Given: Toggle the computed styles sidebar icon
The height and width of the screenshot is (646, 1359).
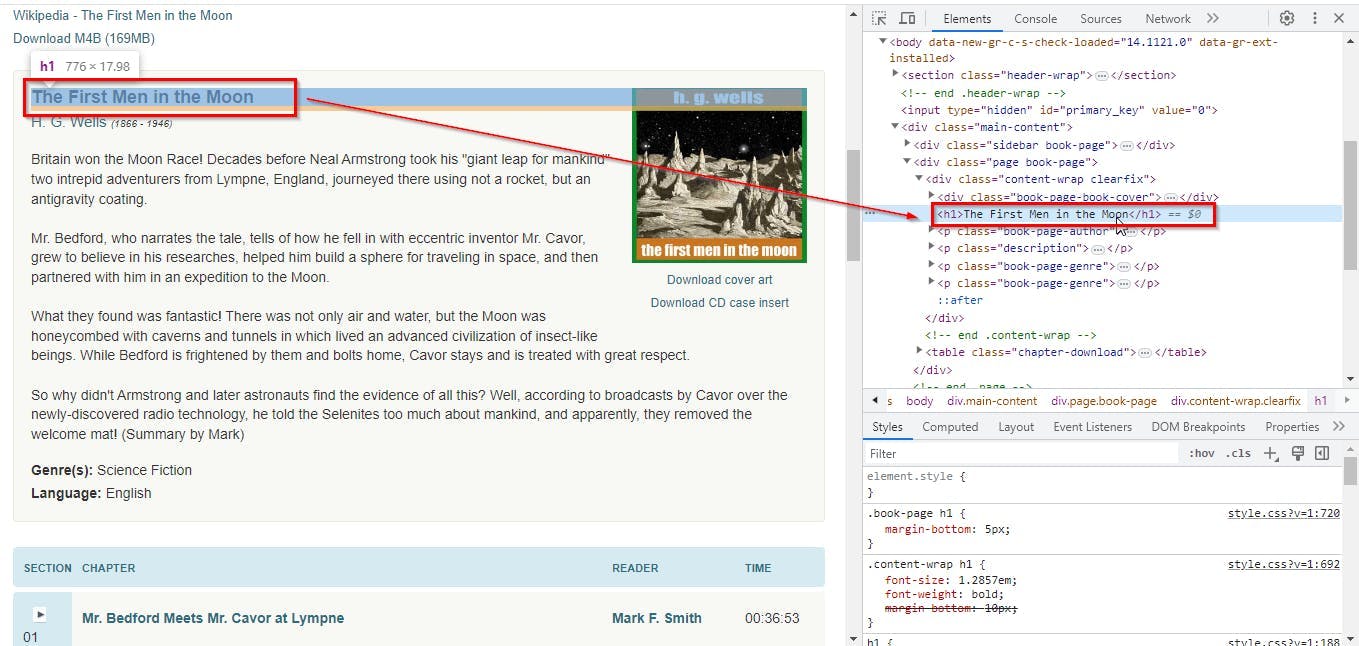Looking at the screenshot, I should coord(1322,454).
